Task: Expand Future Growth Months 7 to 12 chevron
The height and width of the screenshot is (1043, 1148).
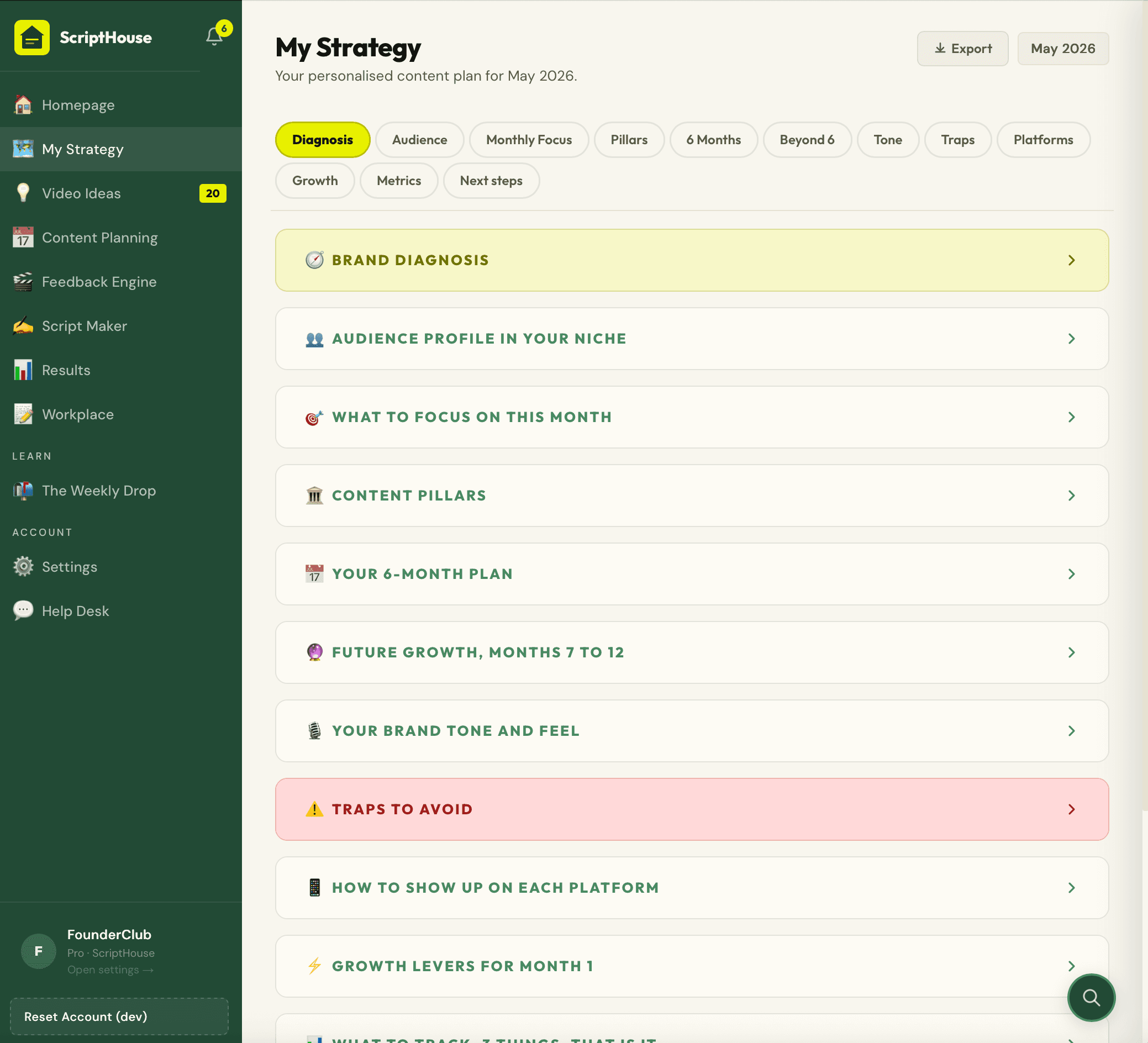Action: [x=1071, y=652]
